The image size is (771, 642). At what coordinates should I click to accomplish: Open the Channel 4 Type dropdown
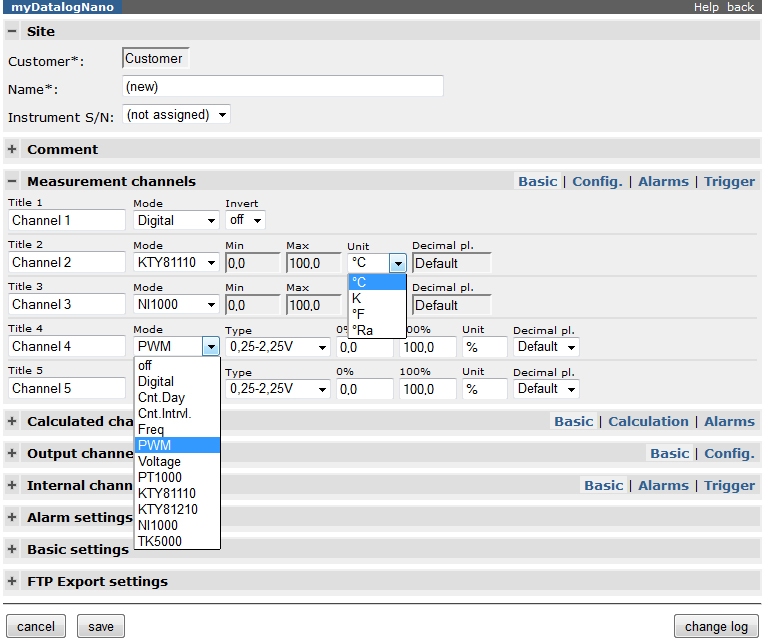click(278, 347)
